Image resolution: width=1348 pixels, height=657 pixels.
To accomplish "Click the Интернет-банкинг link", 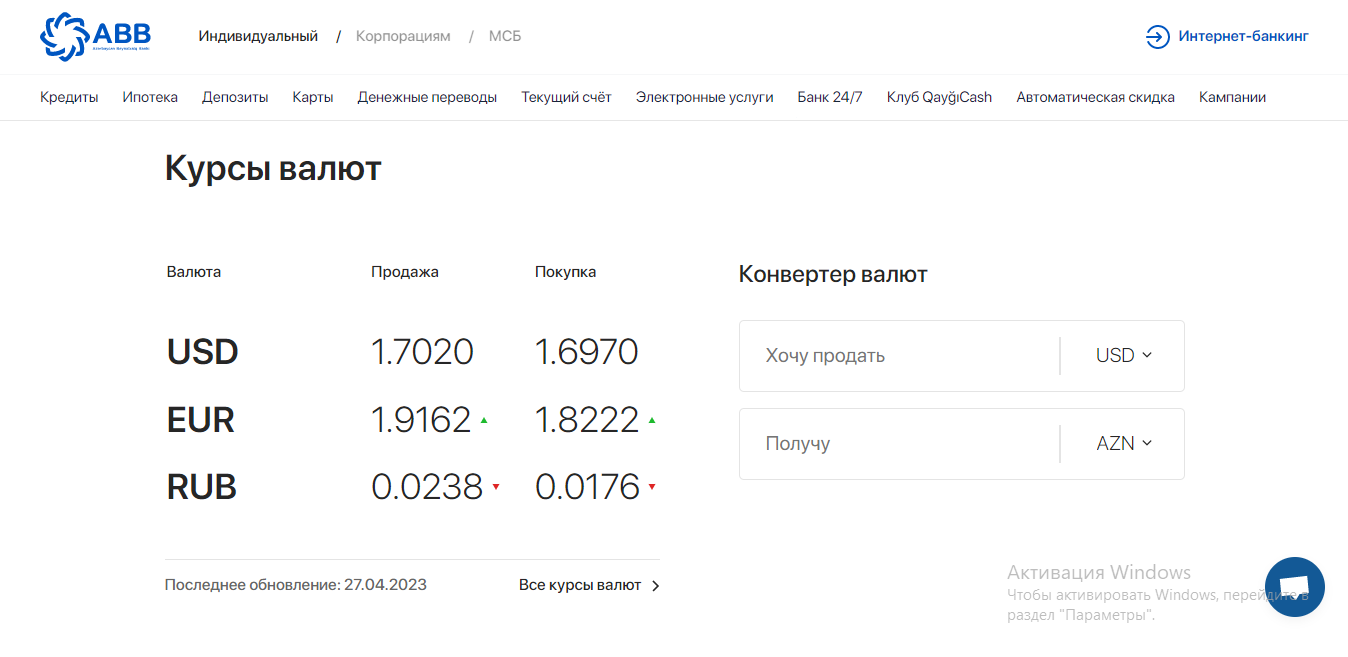I will tap(1243, 37).
